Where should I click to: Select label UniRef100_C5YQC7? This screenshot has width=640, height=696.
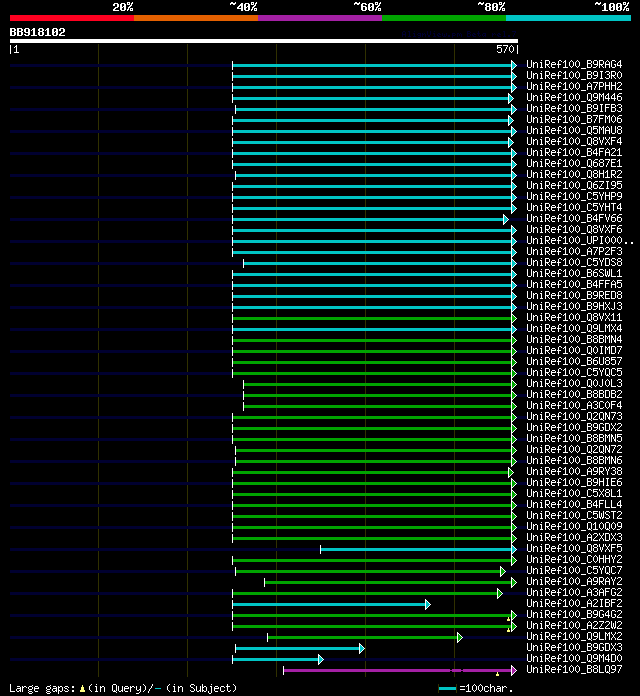[x=574, y=571]
